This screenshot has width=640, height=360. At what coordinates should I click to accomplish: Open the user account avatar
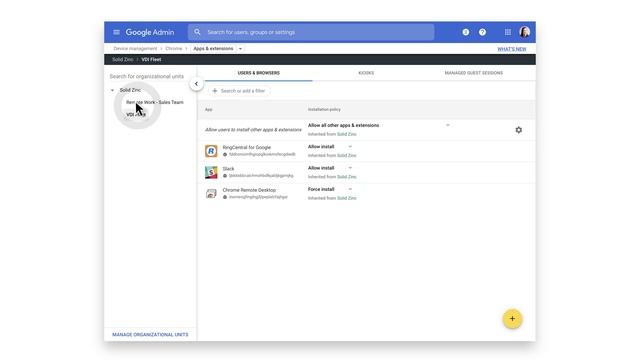tap(525, 32)
